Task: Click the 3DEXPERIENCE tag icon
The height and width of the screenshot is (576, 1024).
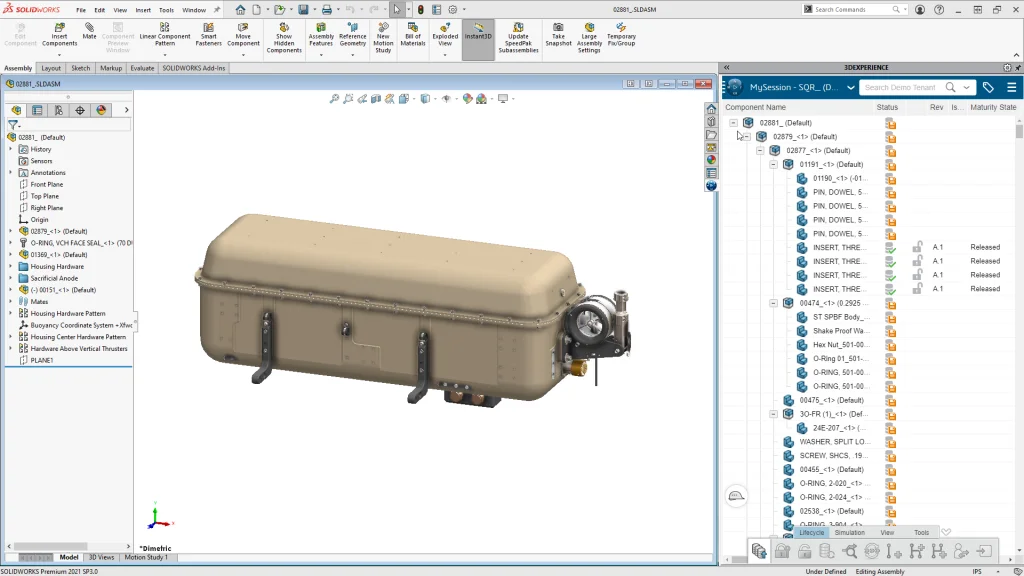Action: click(988, 87)
